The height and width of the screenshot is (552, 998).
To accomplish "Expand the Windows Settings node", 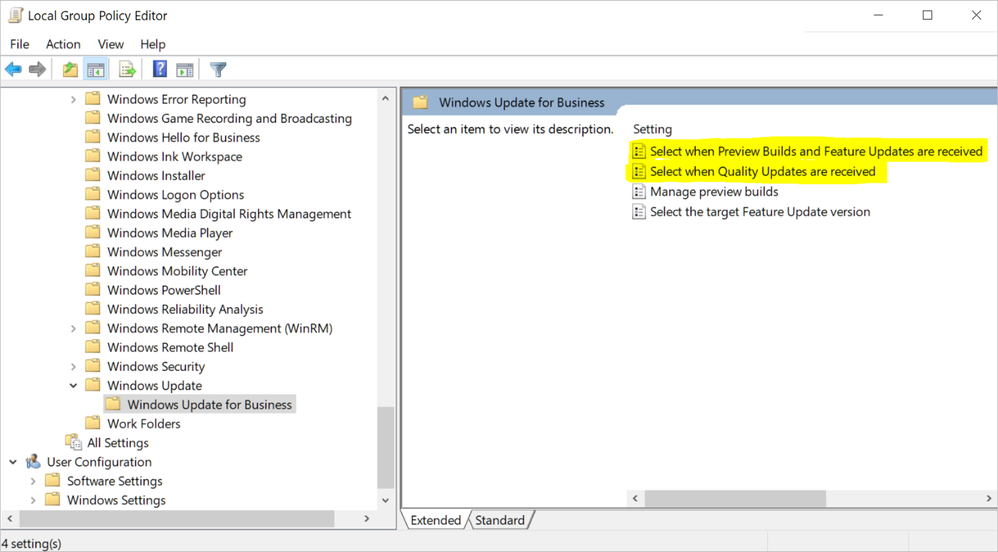I will click(33, 500).
